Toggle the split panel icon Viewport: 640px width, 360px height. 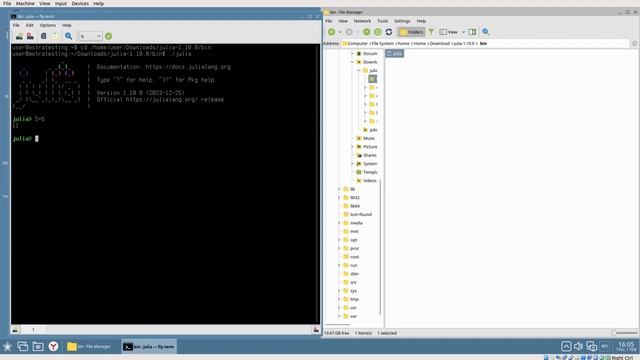click(472, 32)
